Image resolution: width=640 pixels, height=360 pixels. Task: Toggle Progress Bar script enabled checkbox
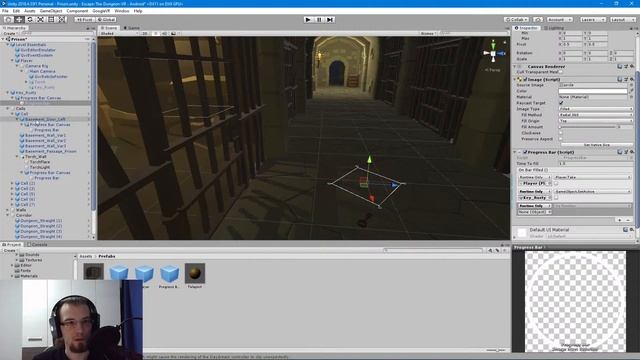click(x=525, y=152)
